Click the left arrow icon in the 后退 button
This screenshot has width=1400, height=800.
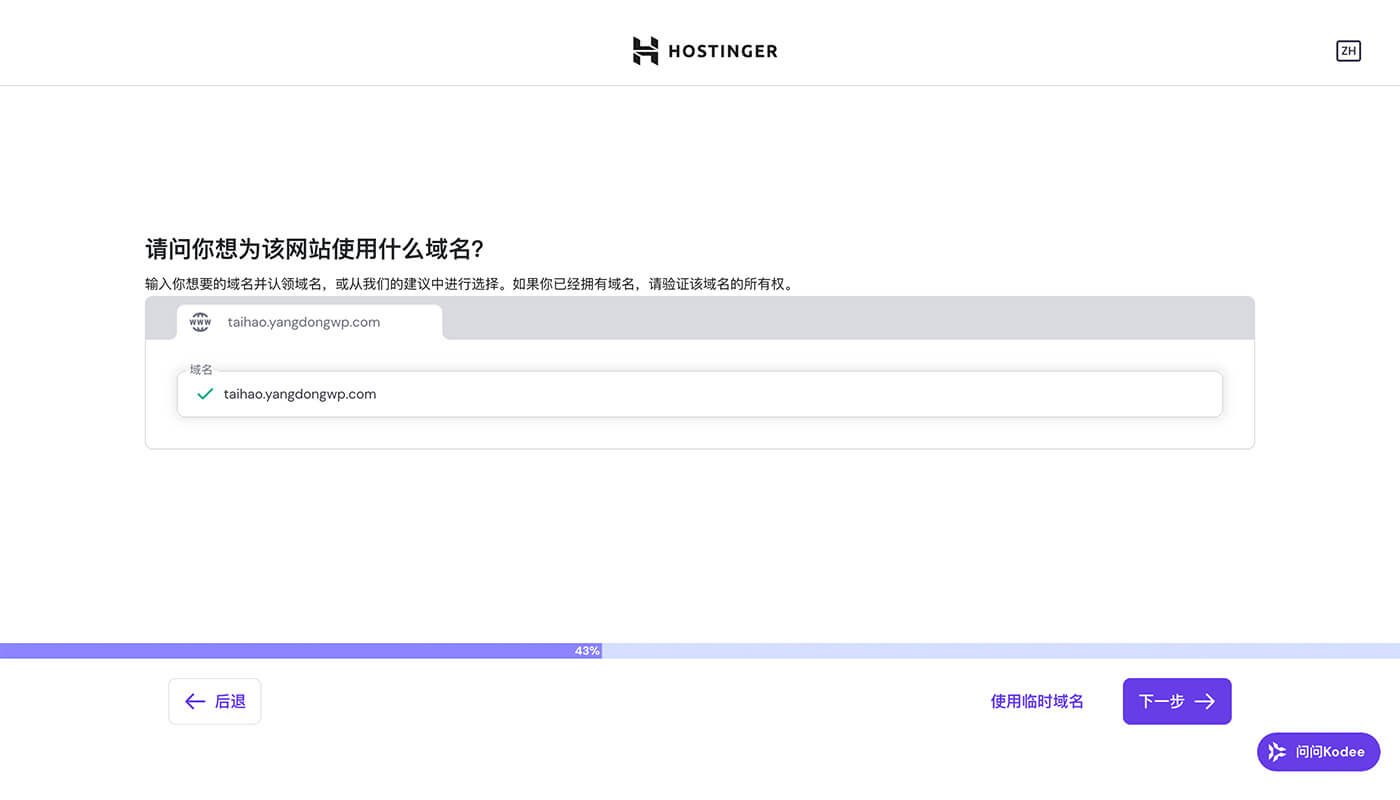click(x=195, y=701)
